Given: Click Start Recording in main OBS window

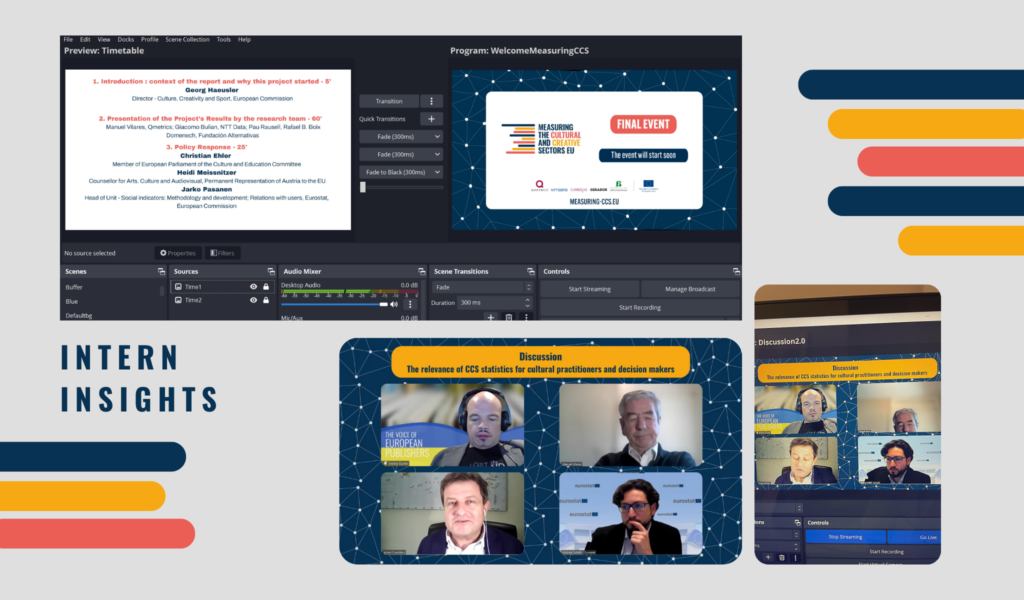Looking at the screenshot, I should [640, 308].
